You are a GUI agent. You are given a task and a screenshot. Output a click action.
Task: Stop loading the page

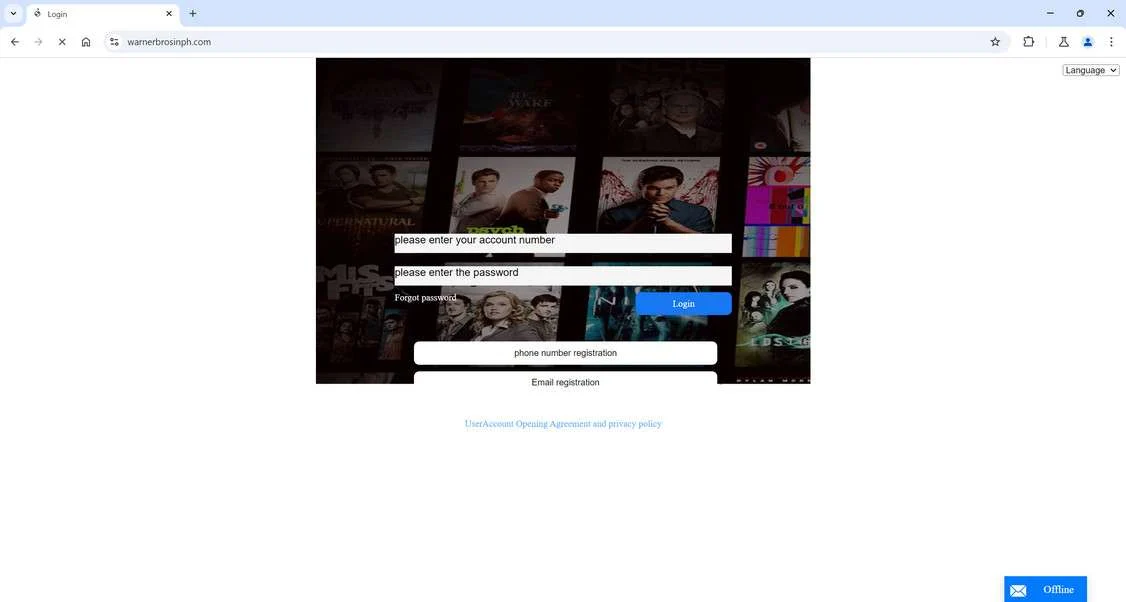click(x=62, y=42)
